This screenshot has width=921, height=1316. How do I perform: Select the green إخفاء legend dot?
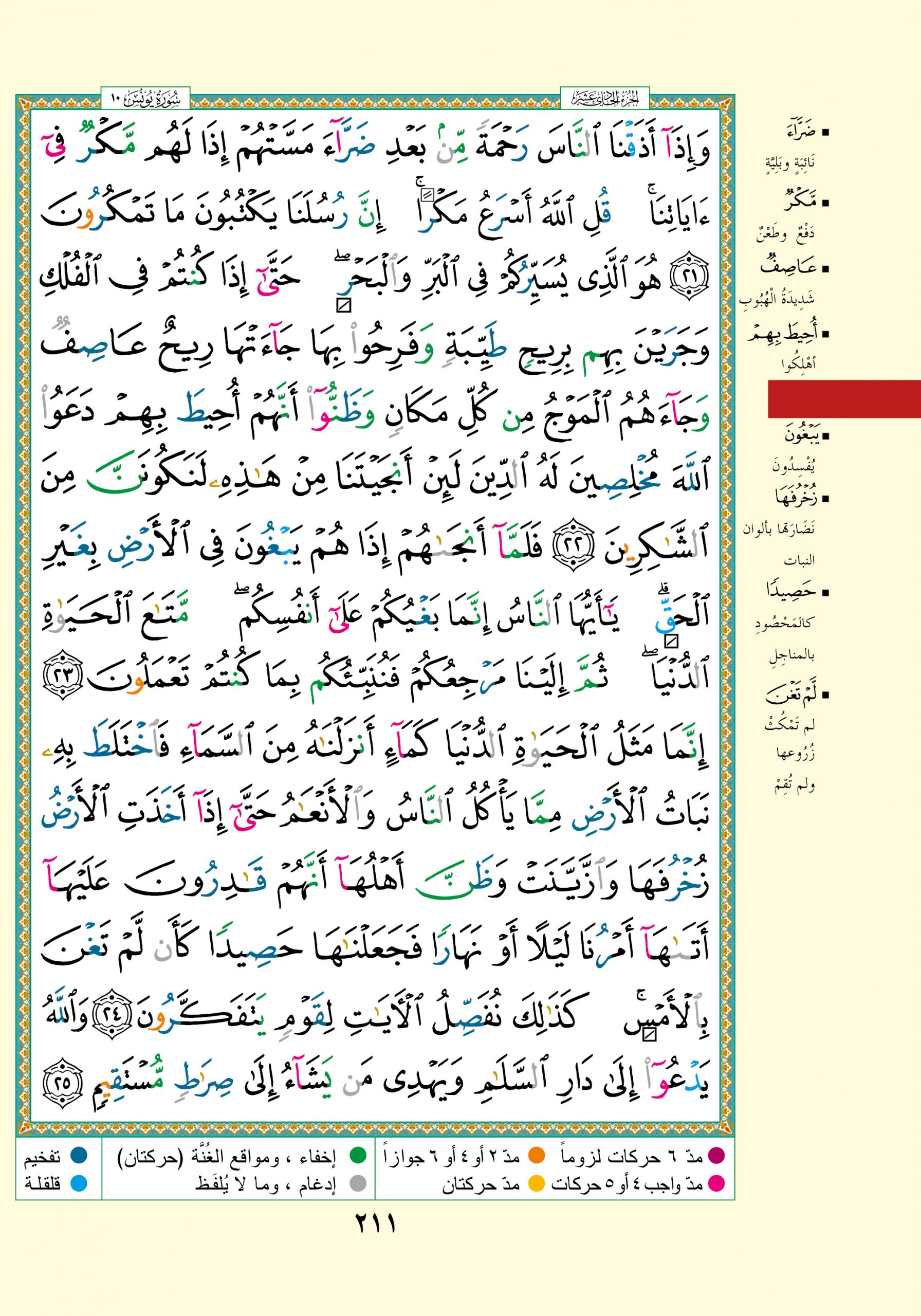(x=358, y=1156)
